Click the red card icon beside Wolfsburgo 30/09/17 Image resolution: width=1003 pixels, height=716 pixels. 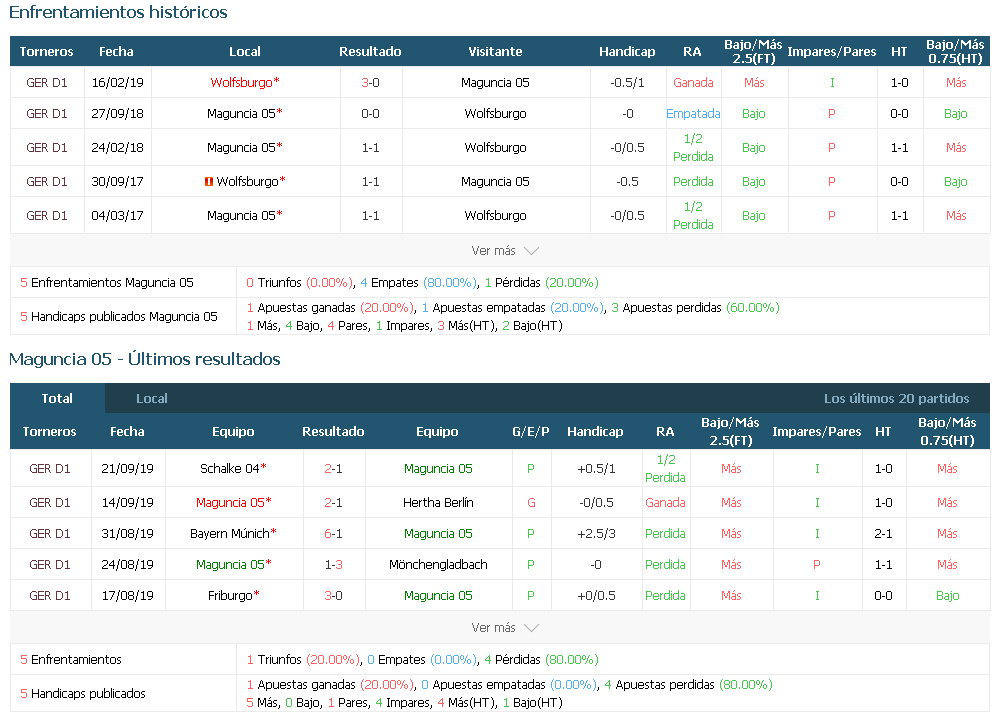point(209,182)
